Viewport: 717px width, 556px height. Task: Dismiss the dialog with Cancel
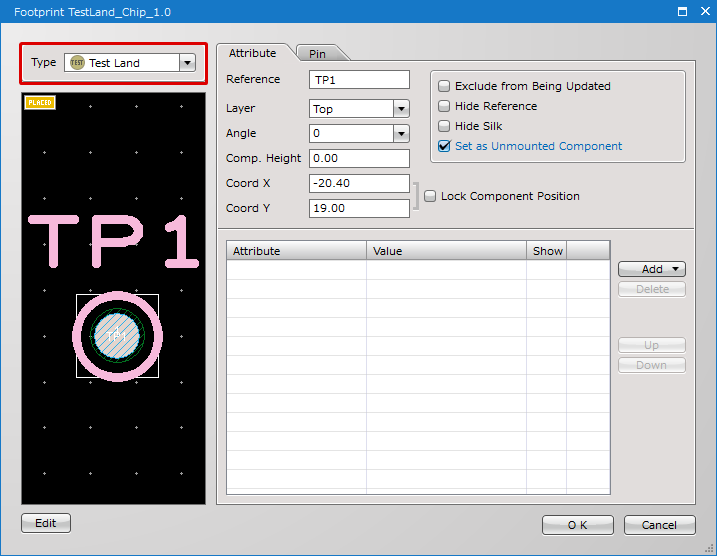tap(659, 525)
